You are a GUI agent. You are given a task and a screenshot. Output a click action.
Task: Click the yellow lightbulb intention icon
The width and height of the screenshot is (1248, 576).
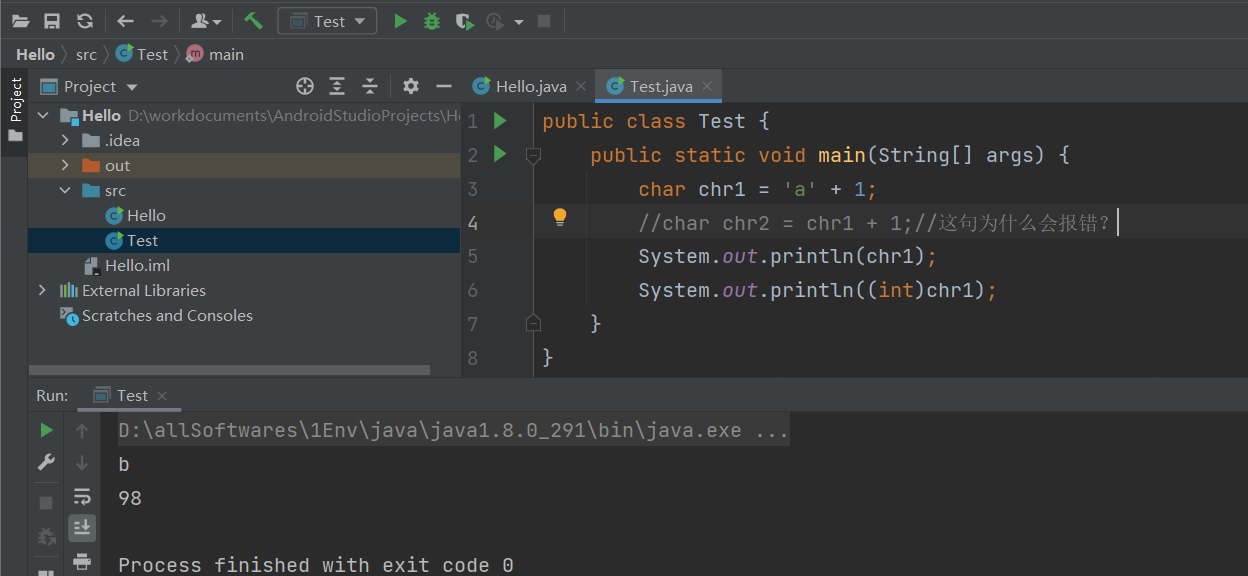(x=560, y=217)
